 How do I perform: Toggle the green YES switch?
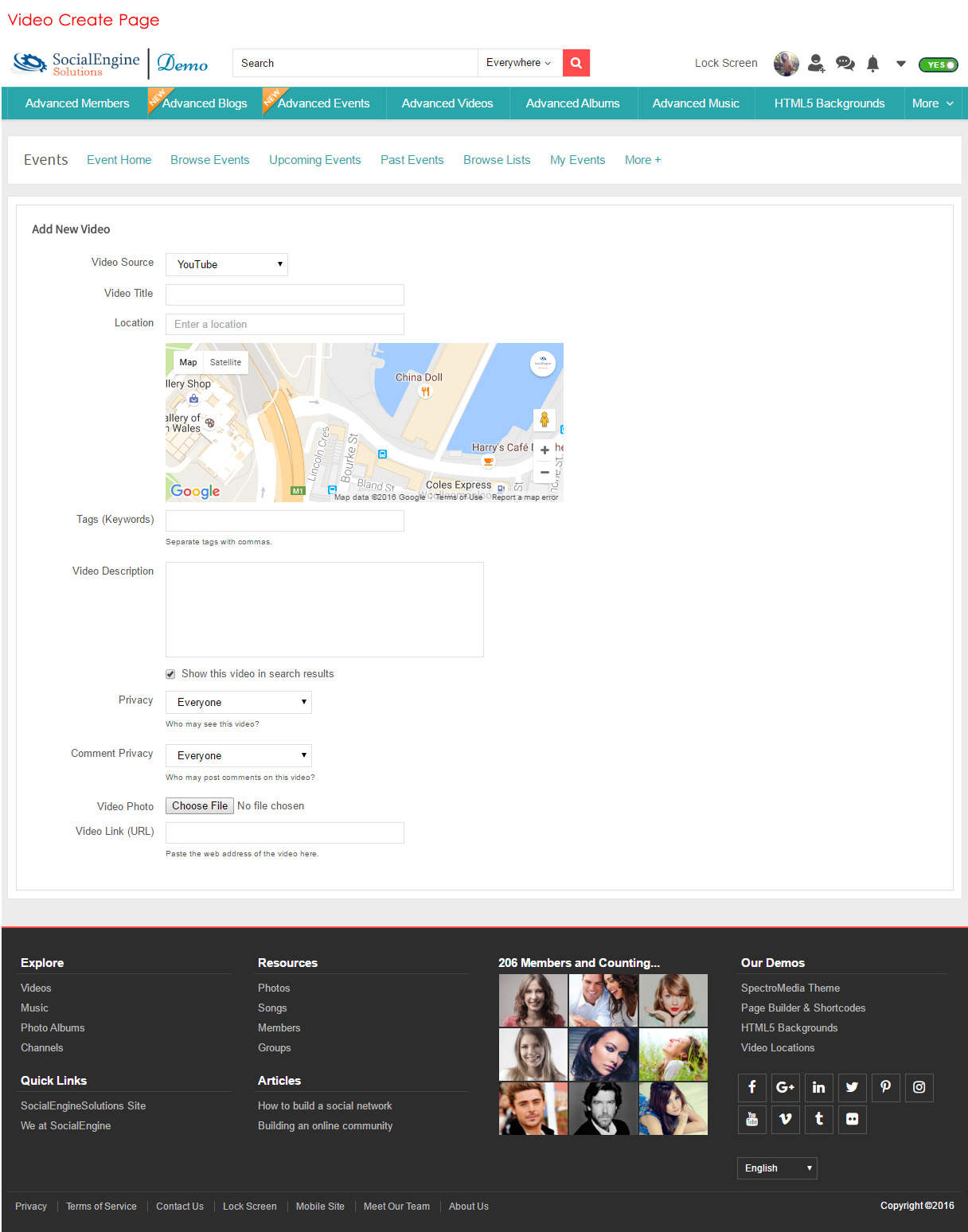point(938,64)
